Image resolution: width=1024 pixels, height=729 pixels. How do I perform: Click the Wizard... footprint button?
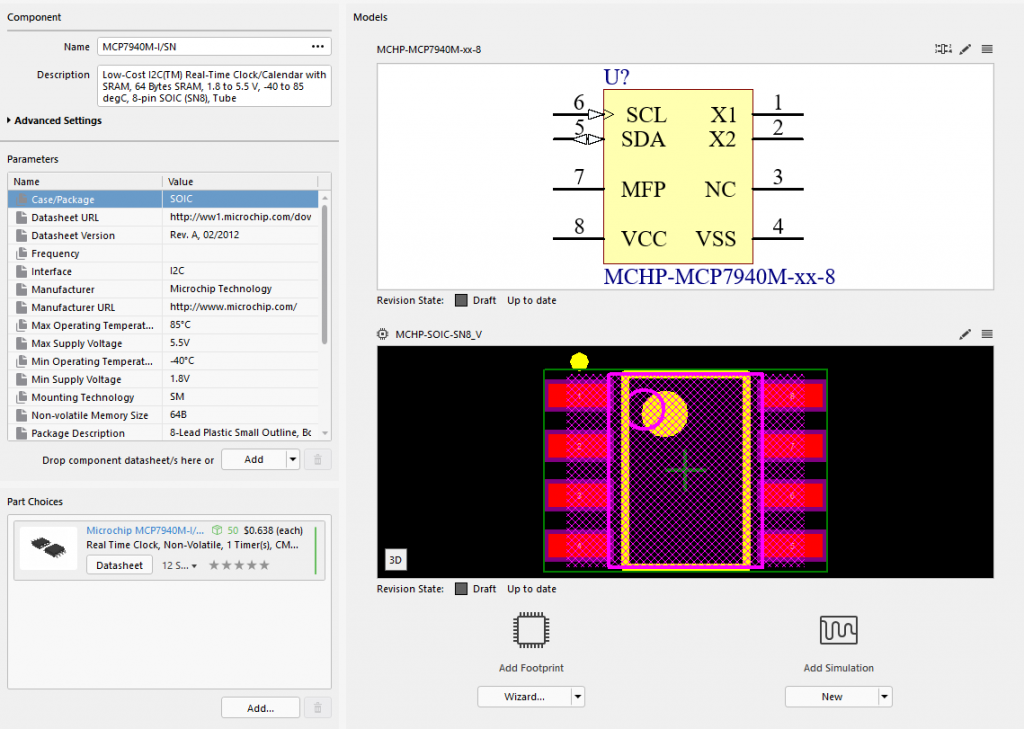coord(524,697)
